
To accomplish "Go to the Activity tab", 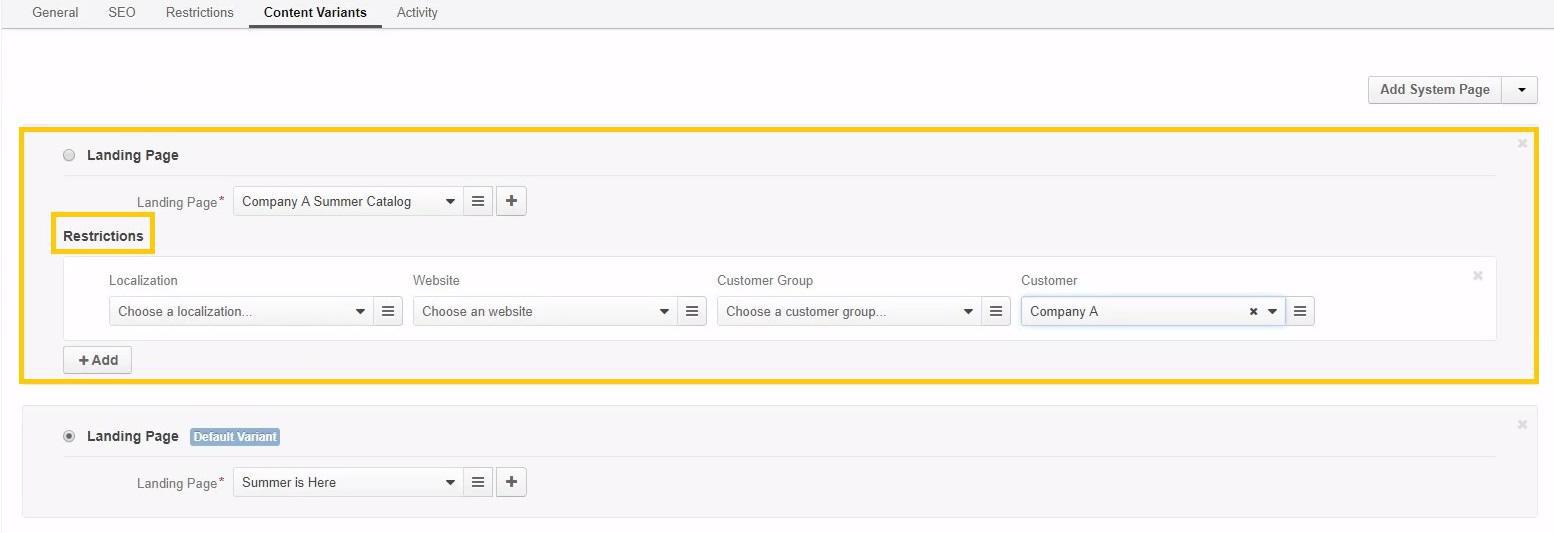I will click(x=417, y=13).
